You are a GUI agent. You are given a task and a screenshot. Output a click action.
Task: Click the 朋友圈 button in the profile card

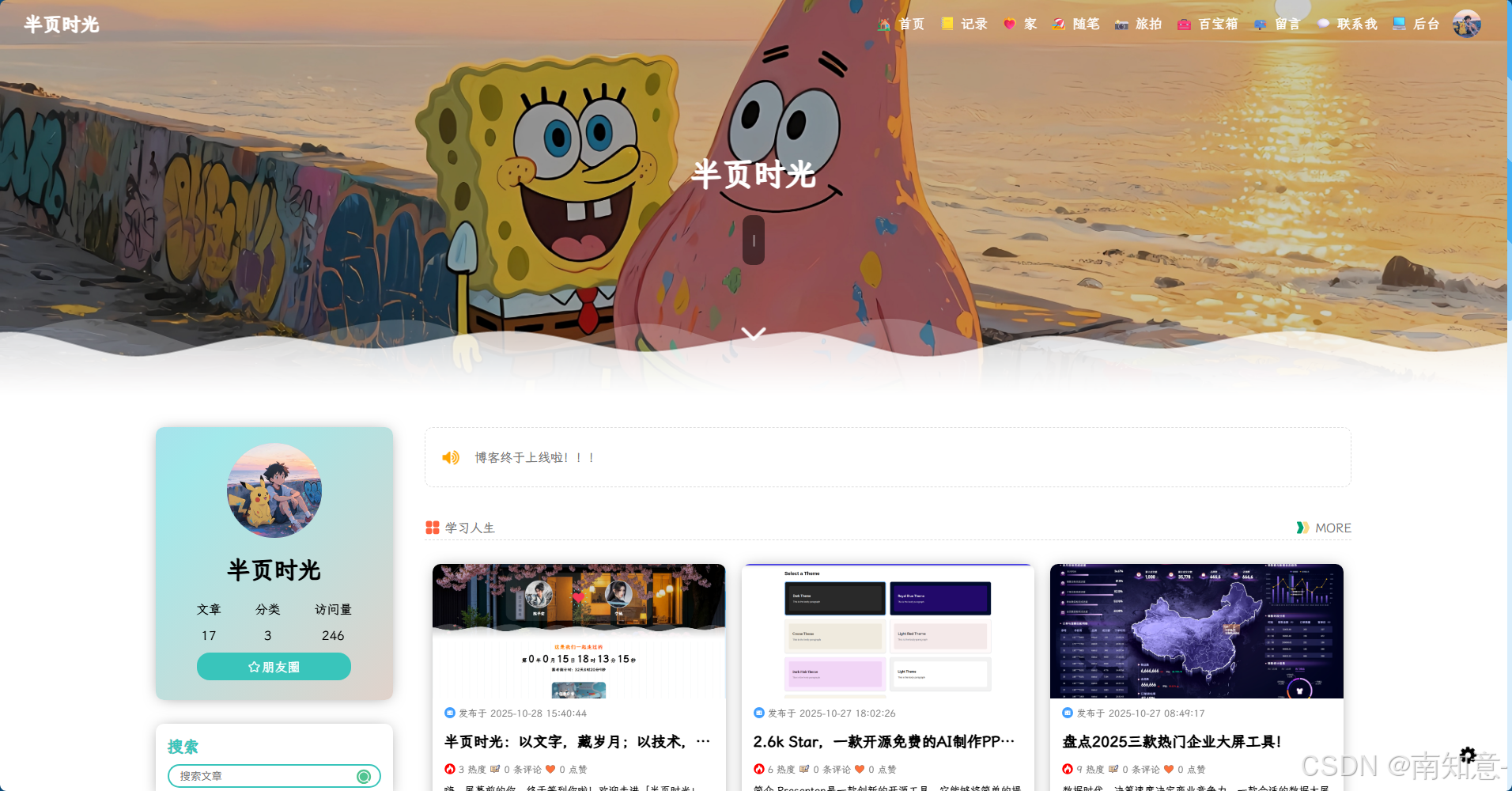point(274,667)
